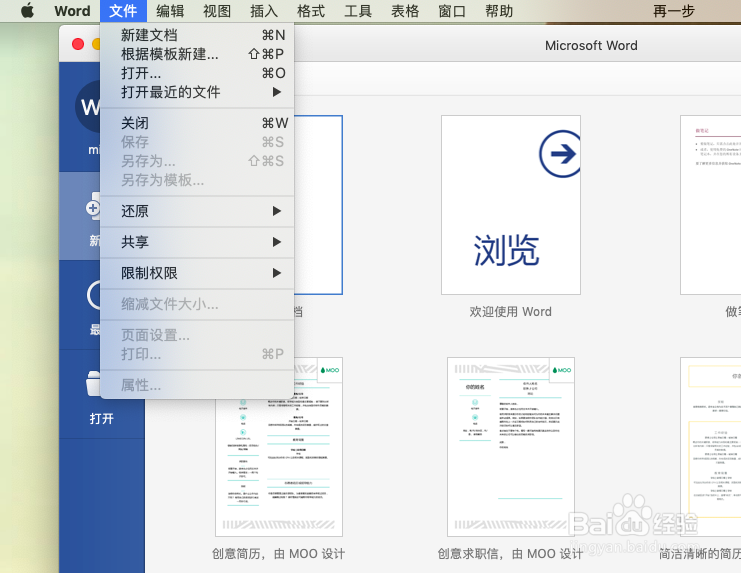
Task: Open the note-taking template thumbnail at top right
Action: [710, 205]
